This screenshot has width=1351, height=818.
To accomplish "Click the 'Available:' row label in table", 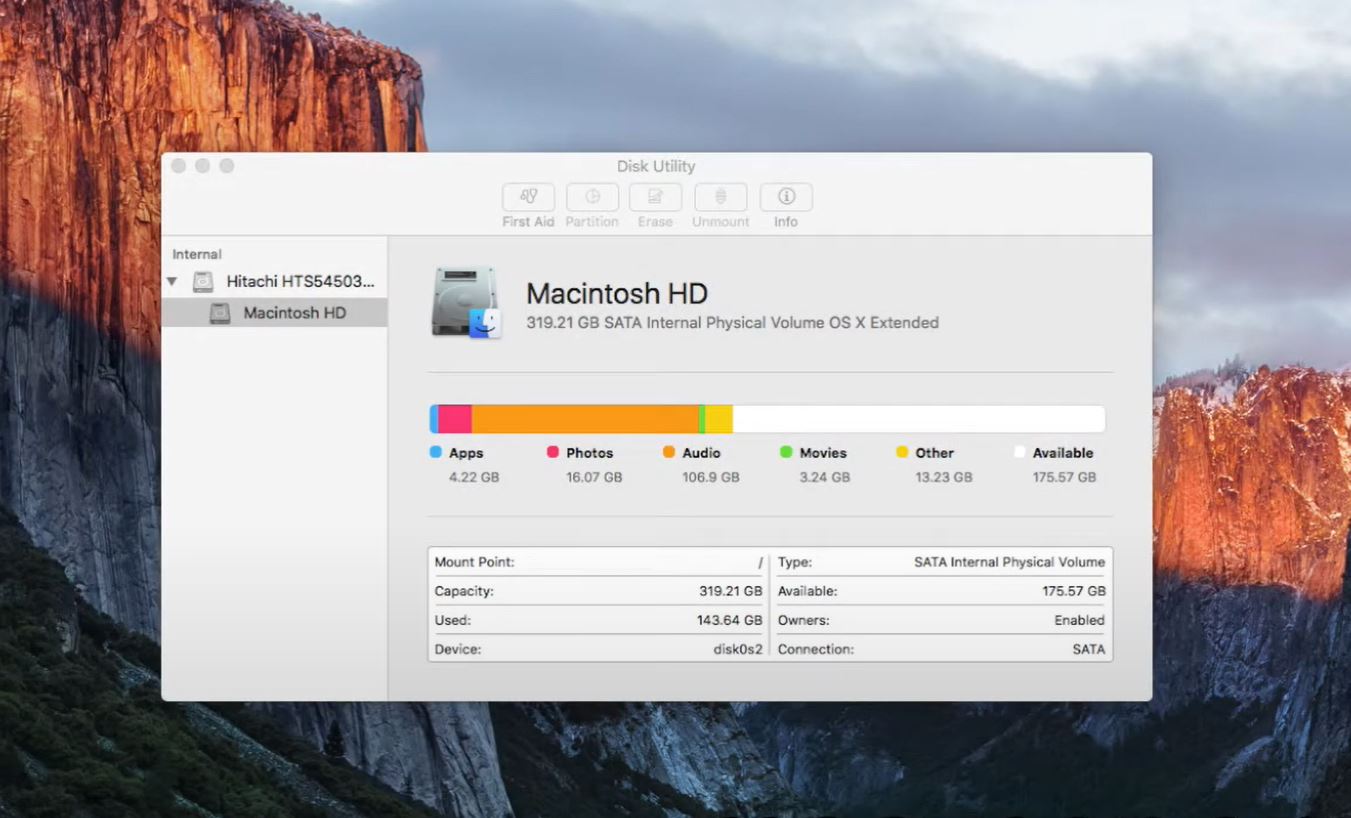I will click(x=808, y=591).
